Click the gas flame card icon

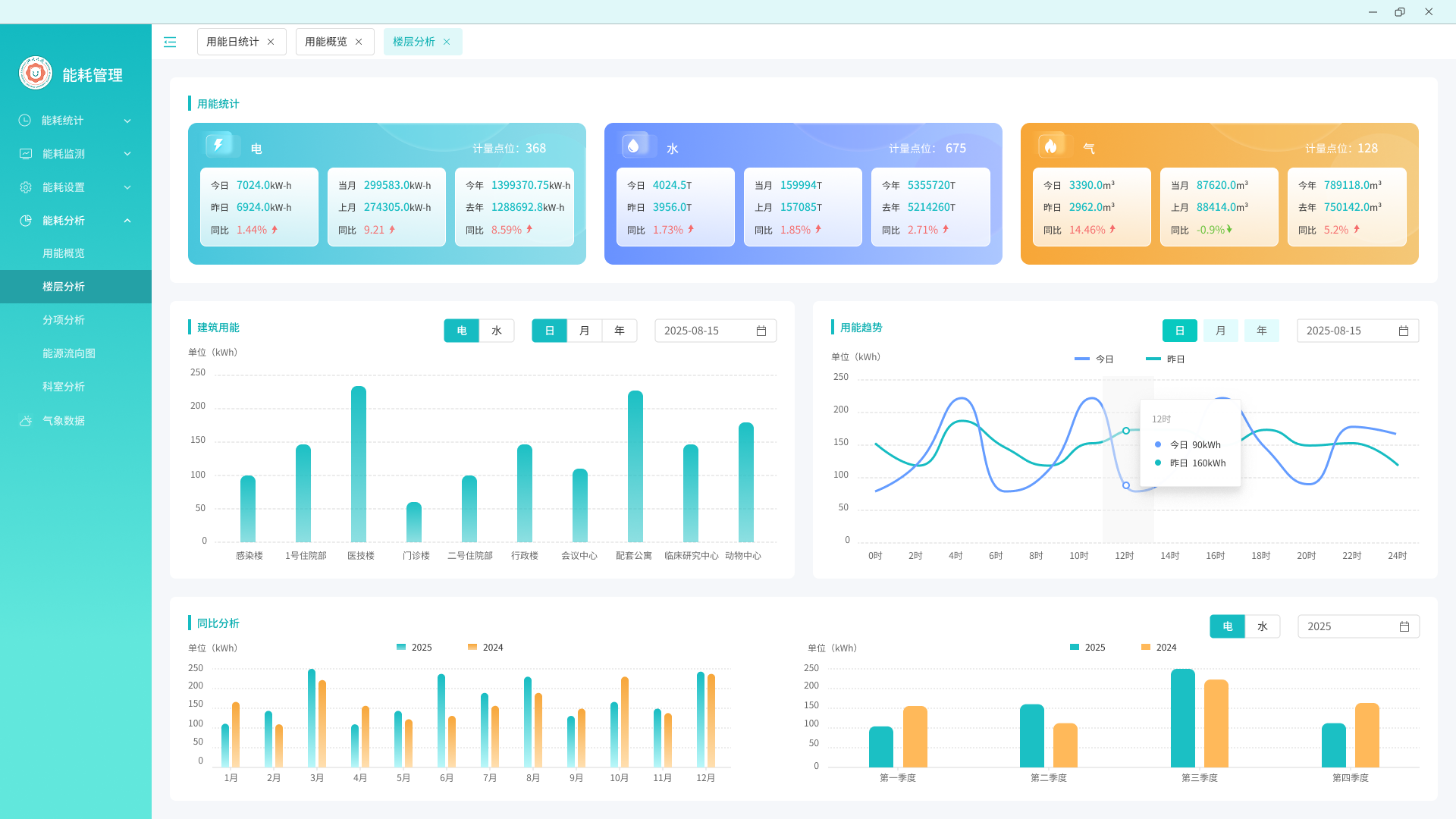coord(1050,145)
